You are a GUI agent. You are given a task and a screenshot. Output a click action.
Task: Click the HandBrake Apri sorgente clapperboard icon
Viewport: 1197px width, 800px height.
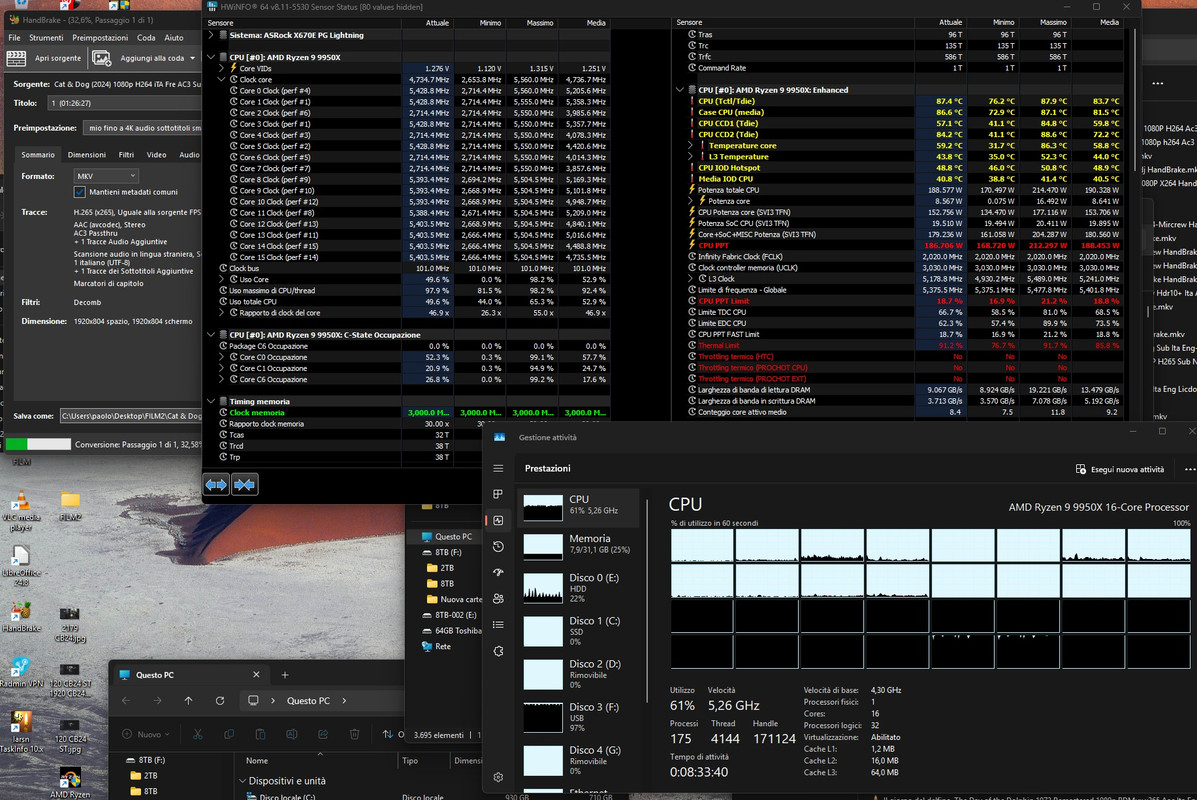pyautogui.click(x=16, y=58)
